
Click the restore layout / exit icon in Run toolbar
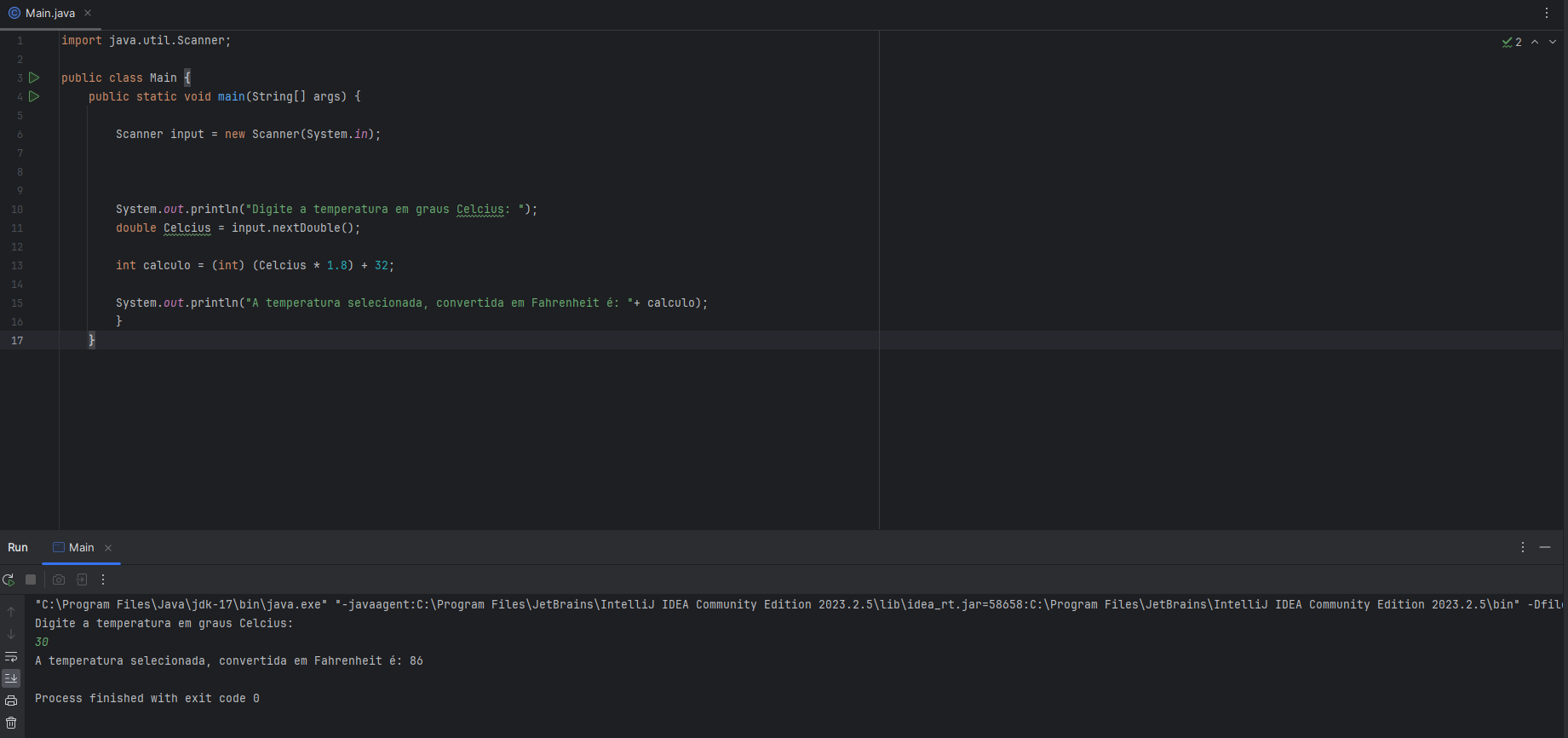pos(82,579)
